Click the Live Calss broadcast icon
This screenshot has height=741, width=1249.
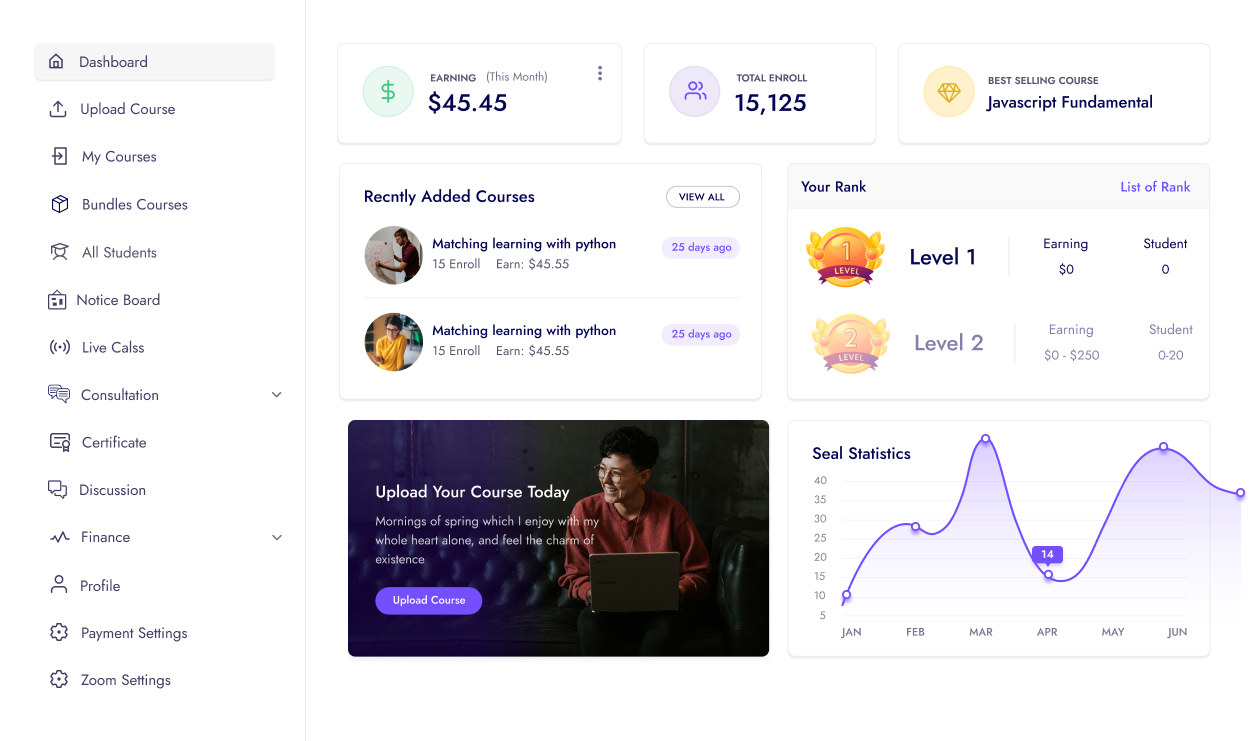click(60, 347)
